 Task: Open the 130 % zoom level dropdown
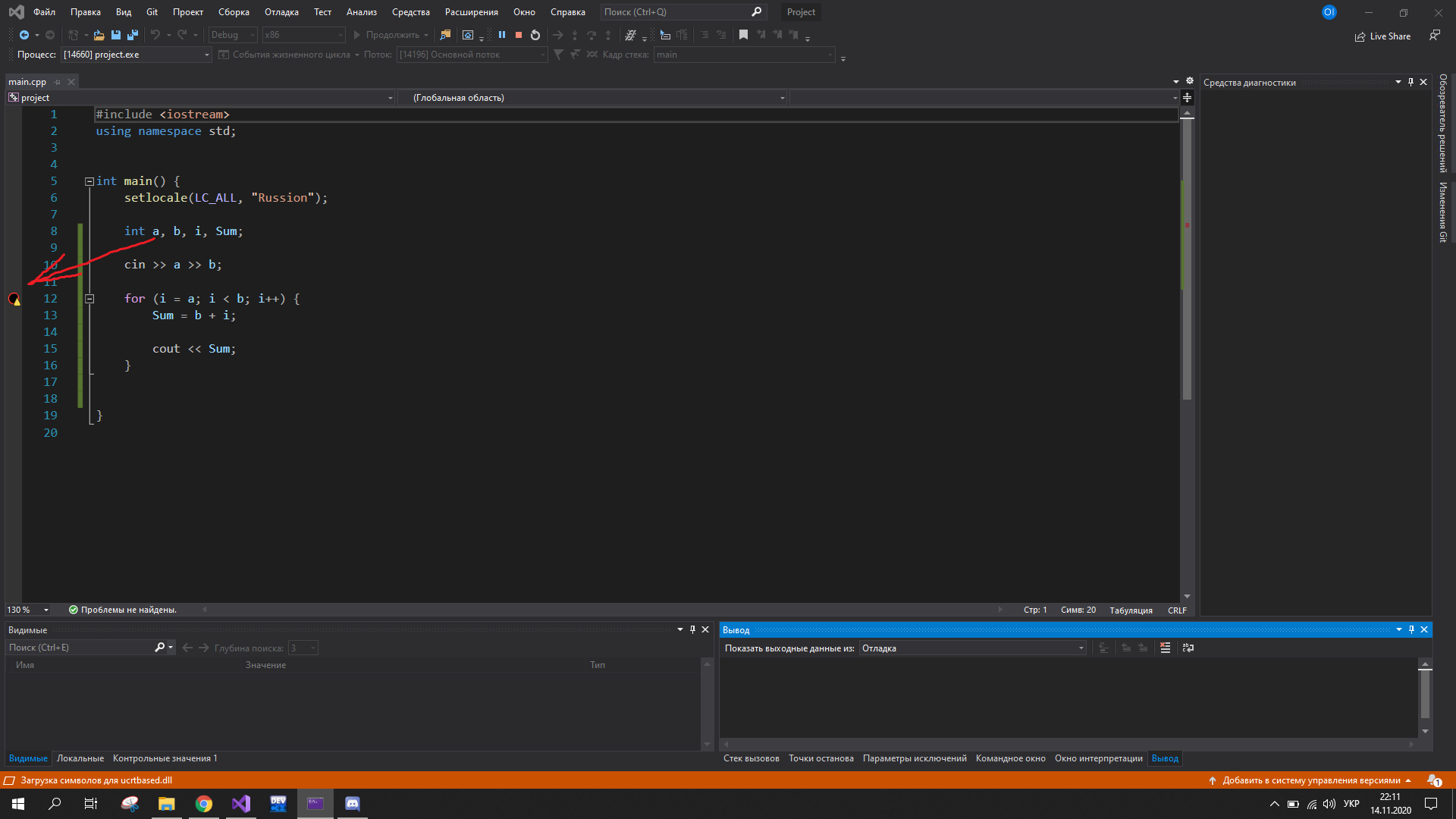28,610
